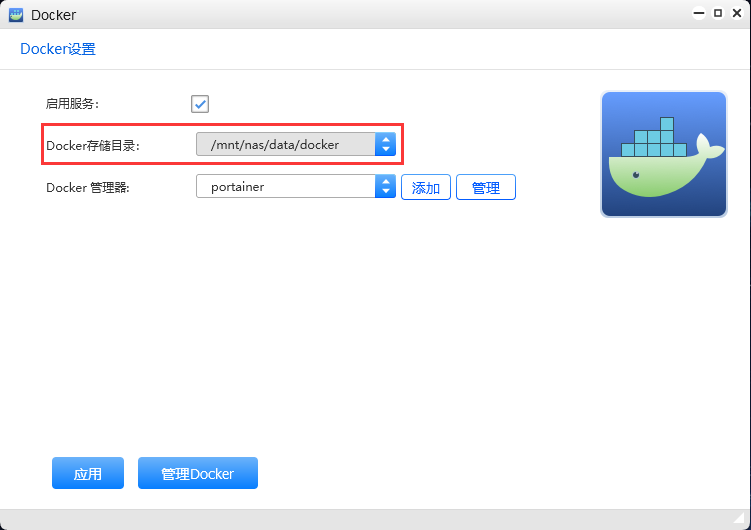Open the portainer manager dropdown
Screen dimensions: 751x530
click(296, 186)
